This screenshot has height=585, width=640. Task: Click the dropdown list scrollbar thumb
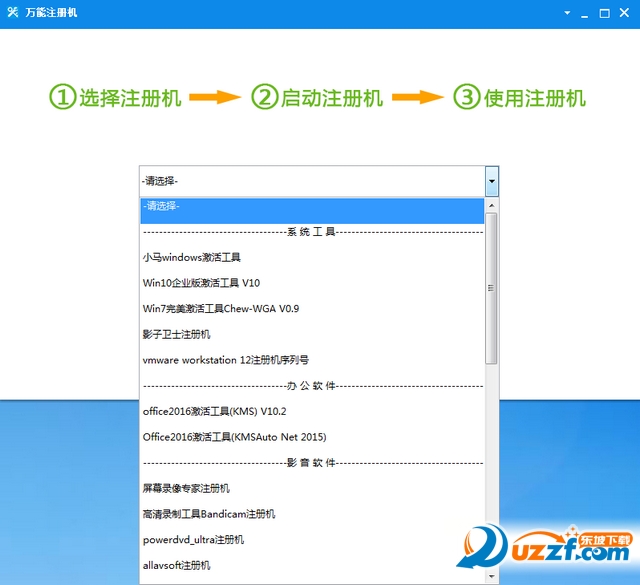click(491, 288)
